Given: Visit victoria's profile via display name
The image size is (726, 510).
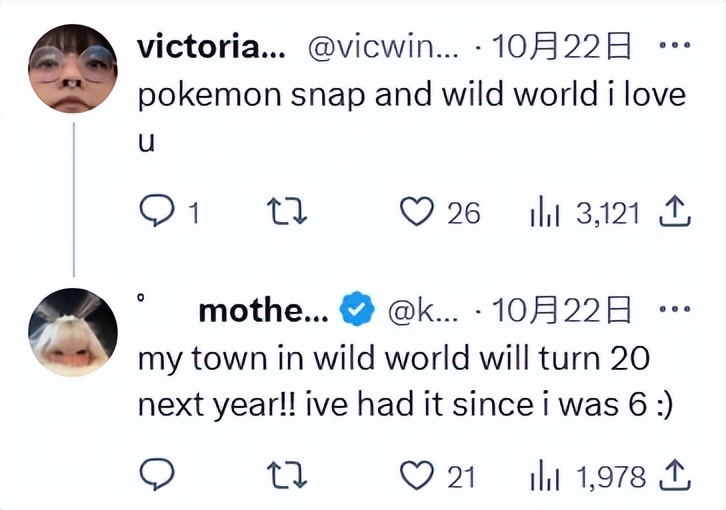Looking at the screenshot, I should (209, 46).
